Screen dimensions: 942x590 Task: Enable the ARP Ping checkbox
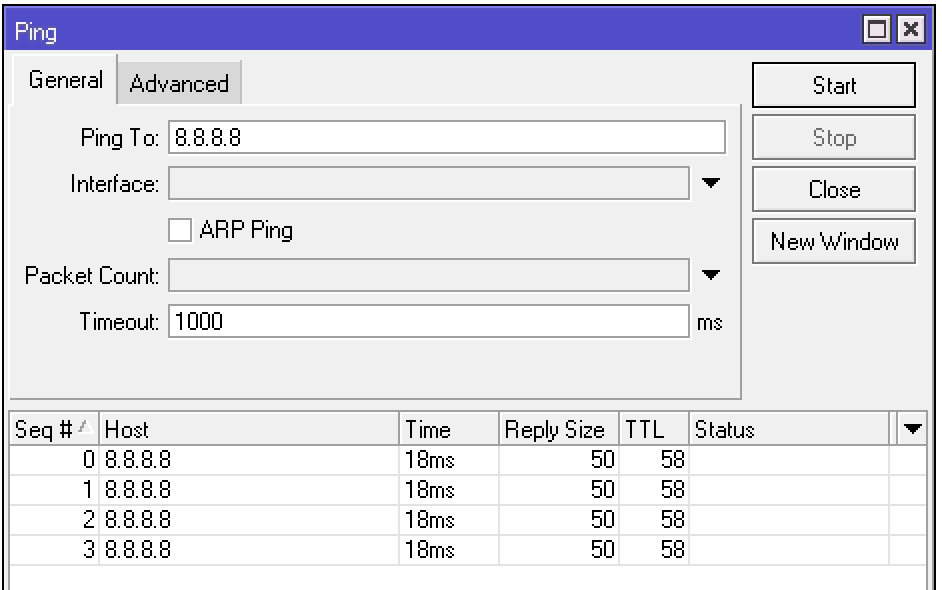[x=180, y=231]
